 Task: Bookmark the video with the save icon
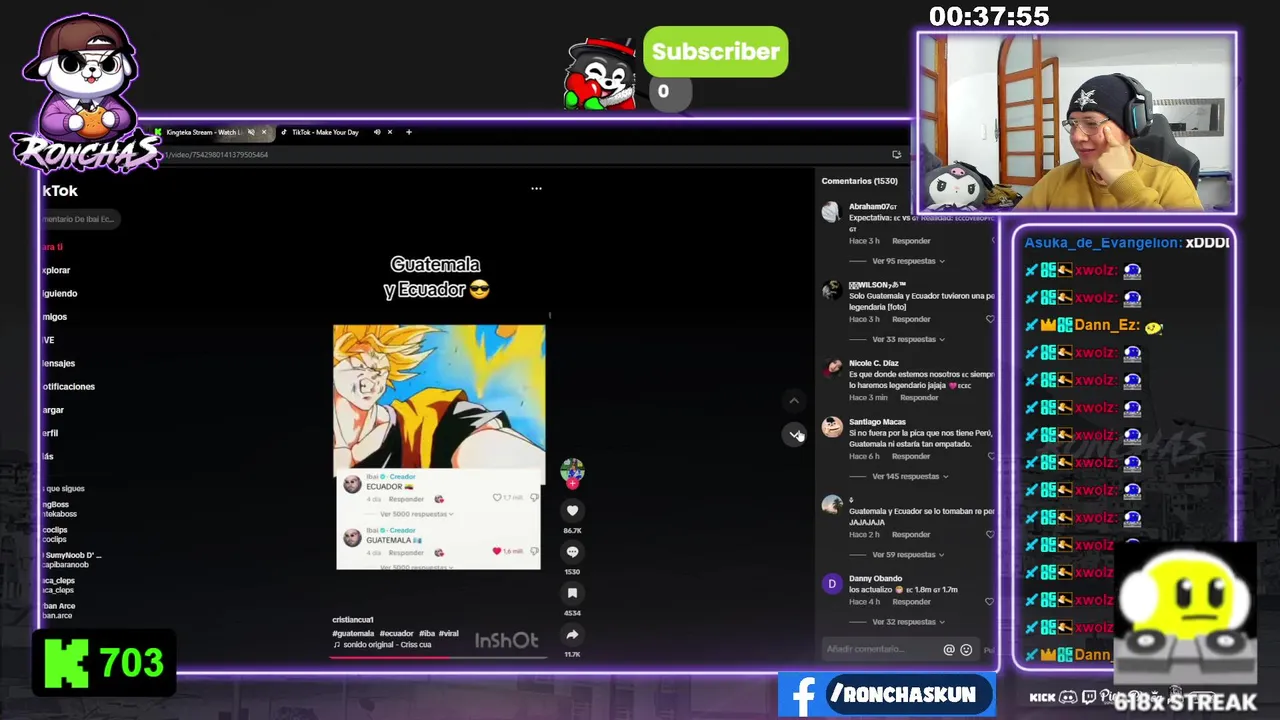572,594
